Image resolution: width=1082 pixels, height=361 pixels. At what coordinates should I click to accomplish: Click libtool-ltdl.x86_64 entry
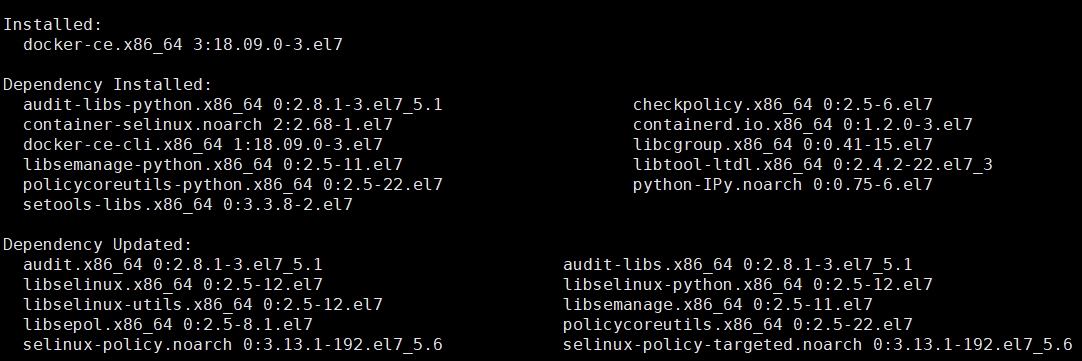tap(813, 165)
